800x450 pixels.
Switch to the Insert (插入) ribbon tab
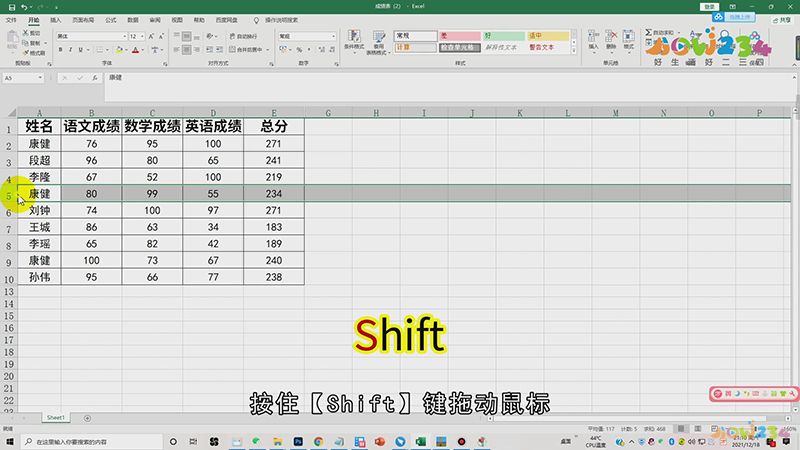(56, 20)
